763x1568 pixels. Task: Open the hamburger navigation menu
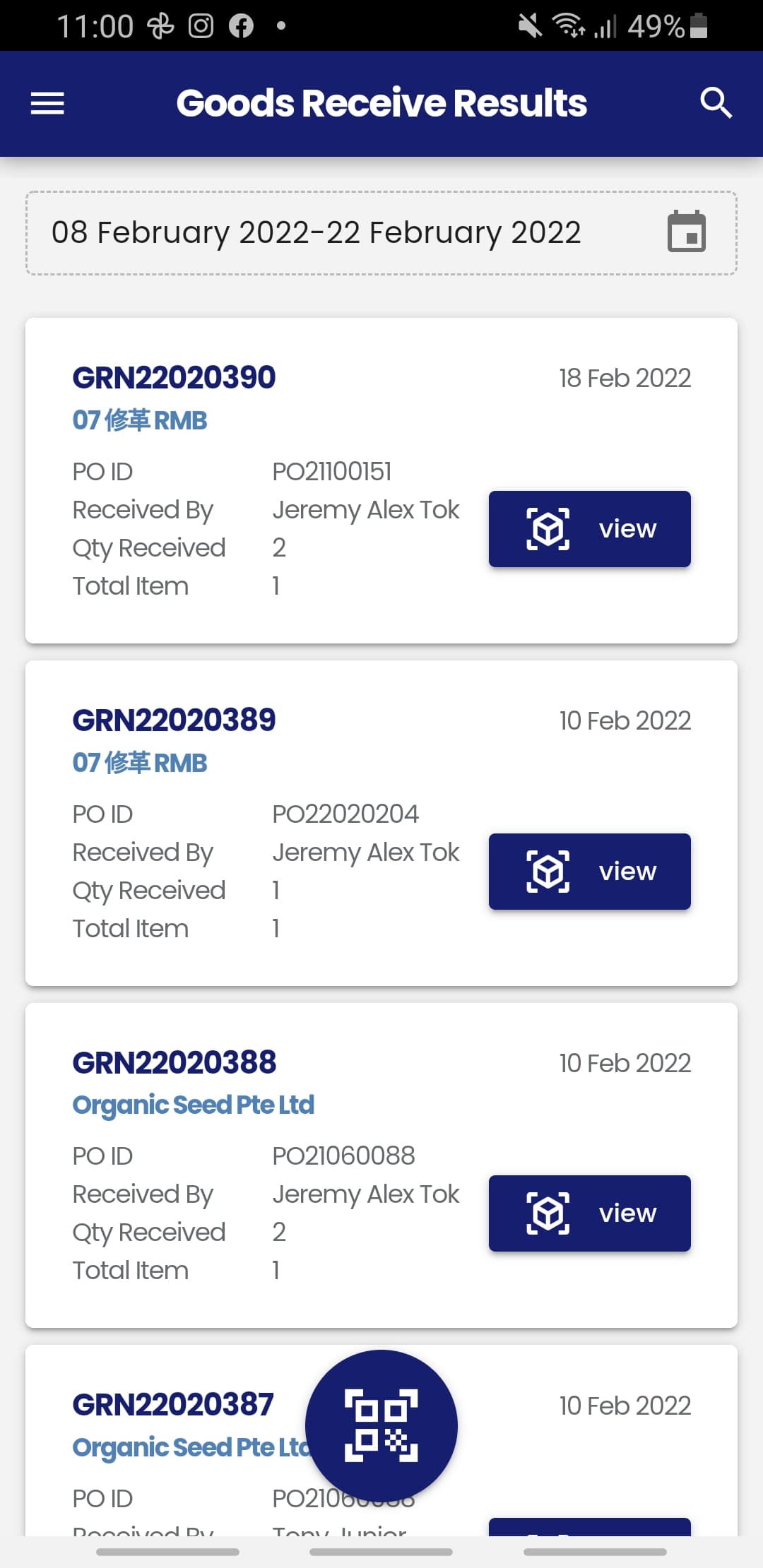[x=47, y=103]
